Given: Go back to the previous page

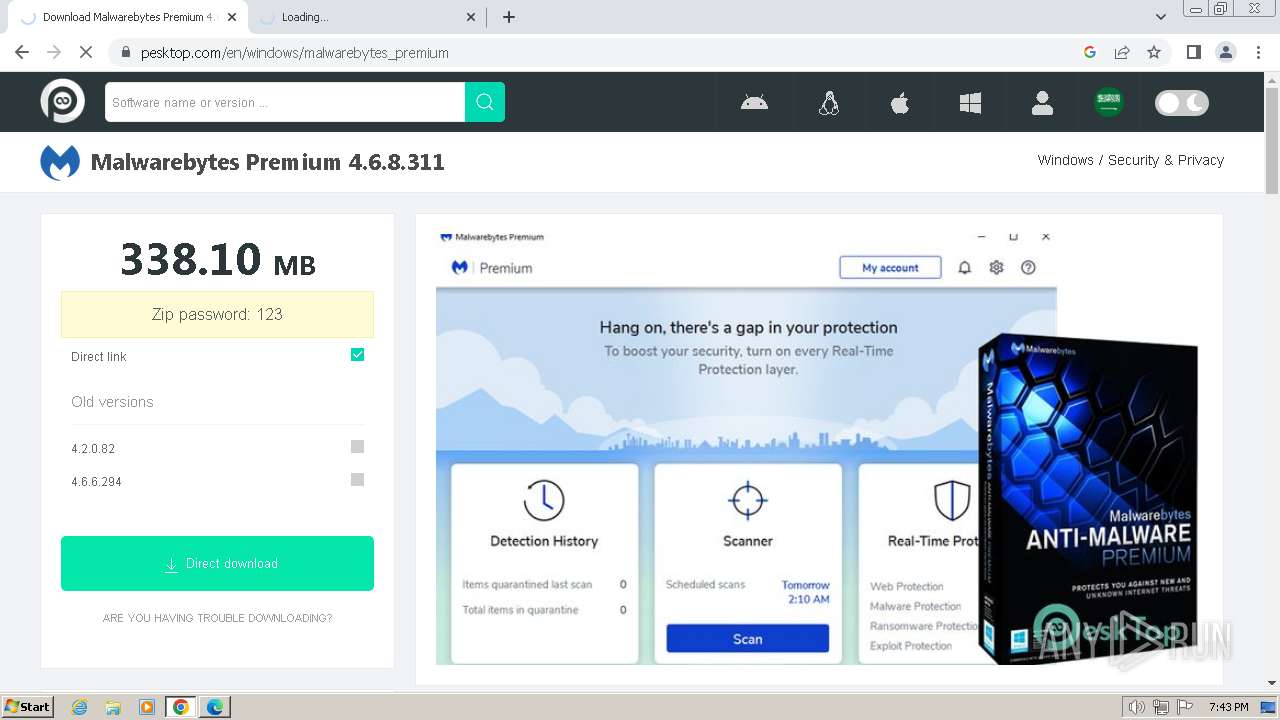Looking at the screenshot, I should pos(22,52).
